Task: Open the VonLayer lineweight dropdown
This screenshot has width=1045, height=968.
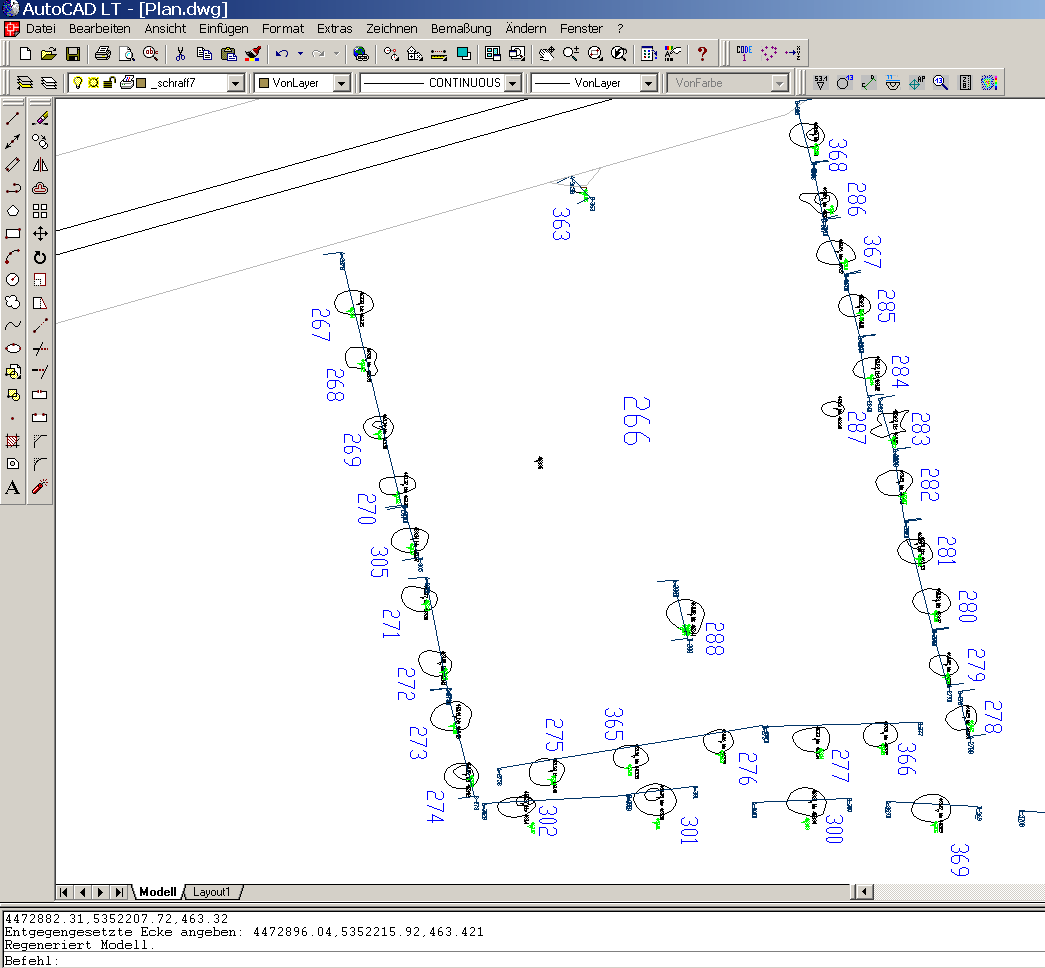Action: pos(648,84)
